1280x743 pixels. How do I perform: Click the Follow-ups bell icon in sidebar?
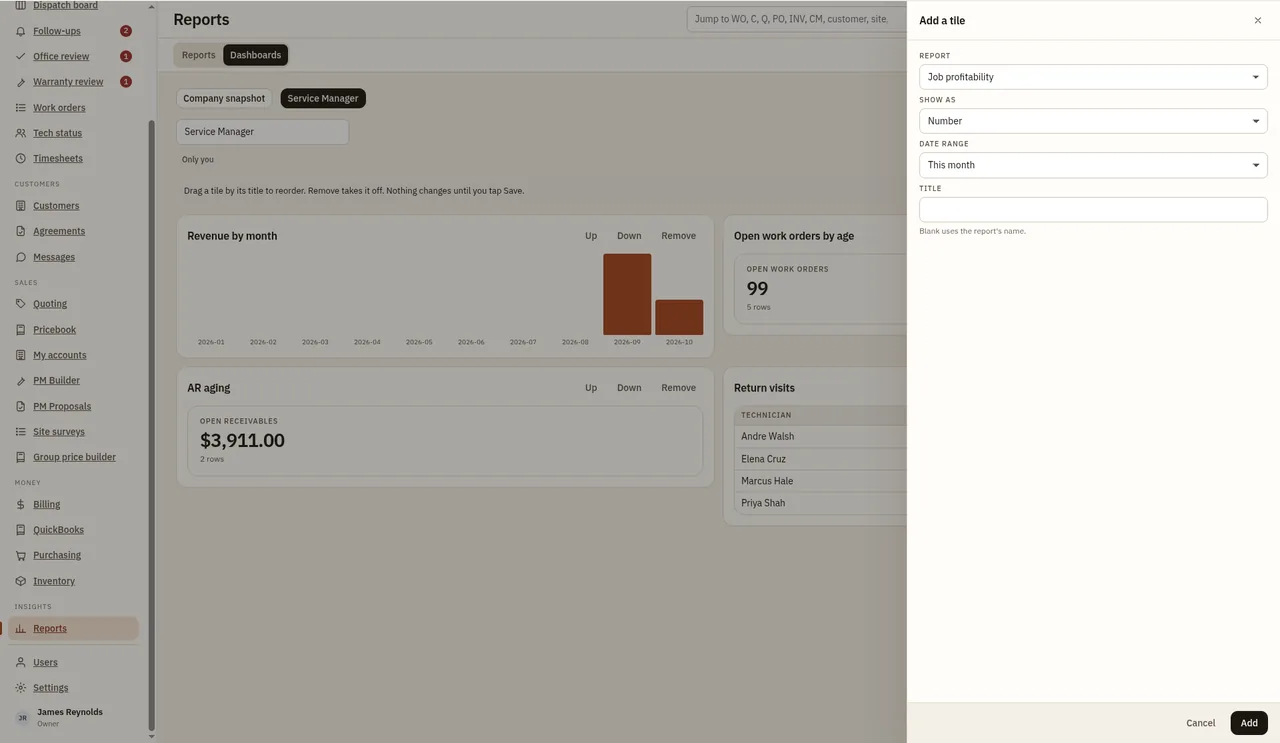pos(21,31)
